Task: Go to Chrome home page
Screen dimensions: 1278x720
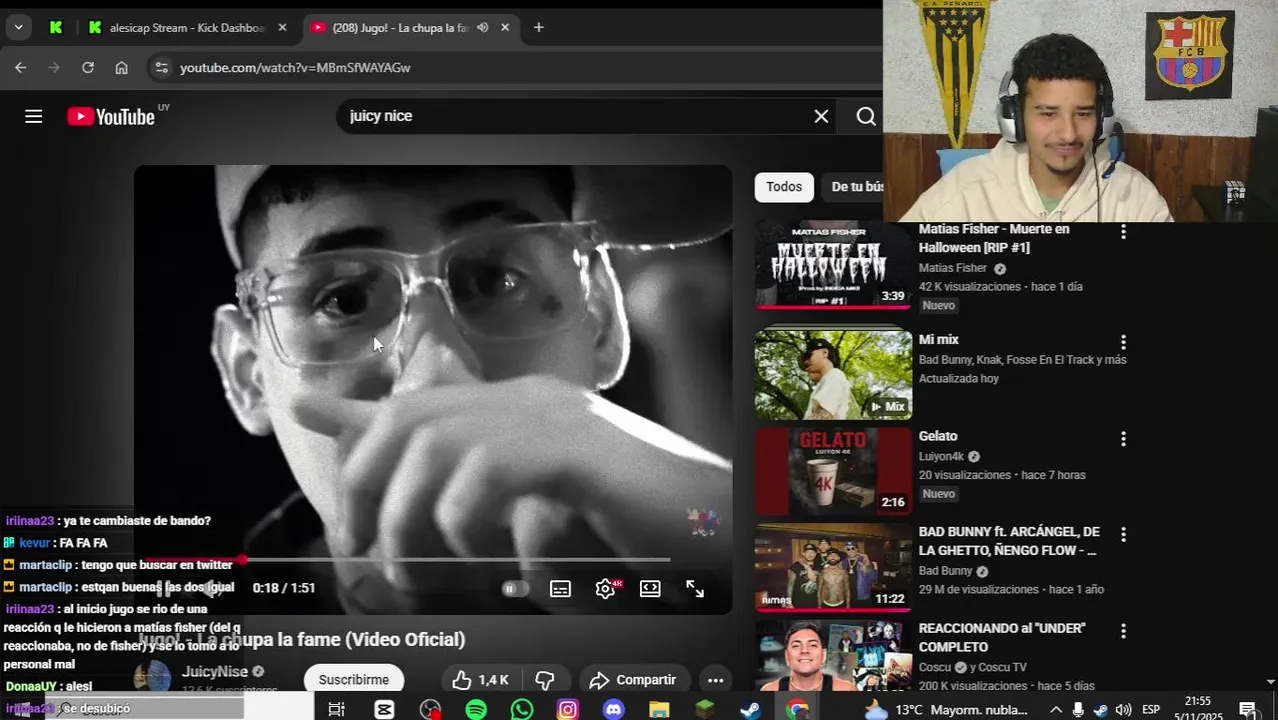Action: [x=121, y=68]
